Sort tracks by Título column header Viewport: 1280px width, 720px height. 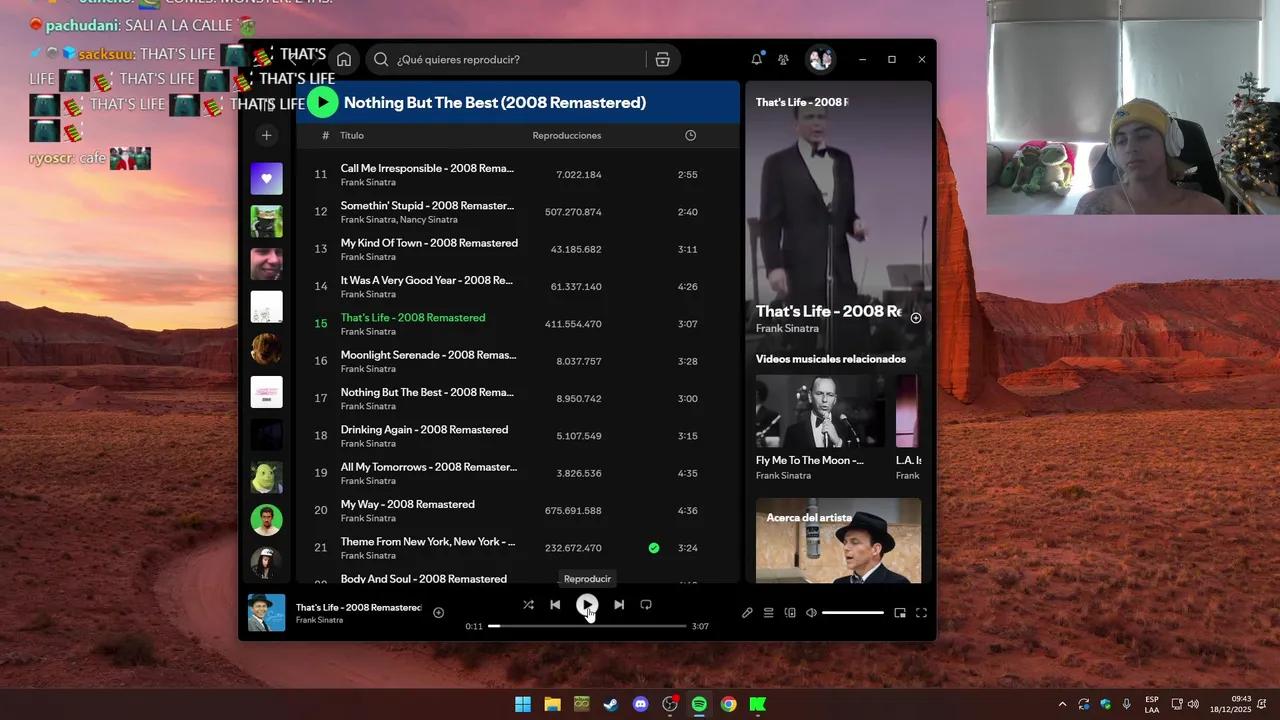pyautogui.click(x=352, y=135)
